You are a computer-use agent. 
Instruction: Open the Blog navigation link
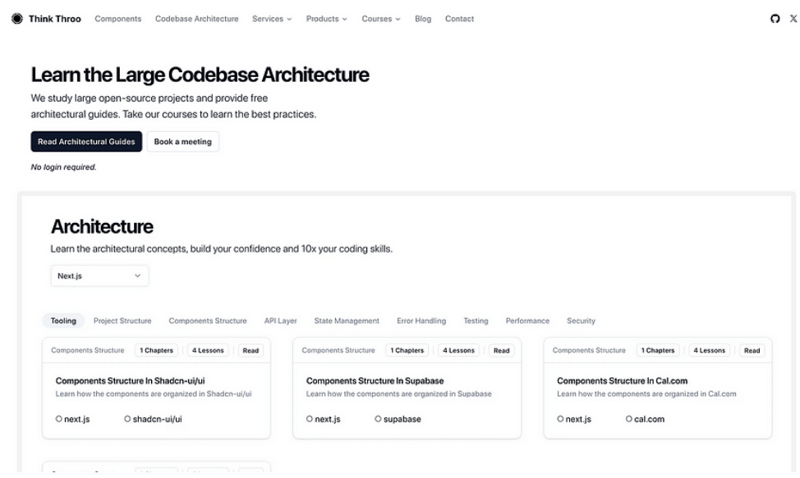423,19
